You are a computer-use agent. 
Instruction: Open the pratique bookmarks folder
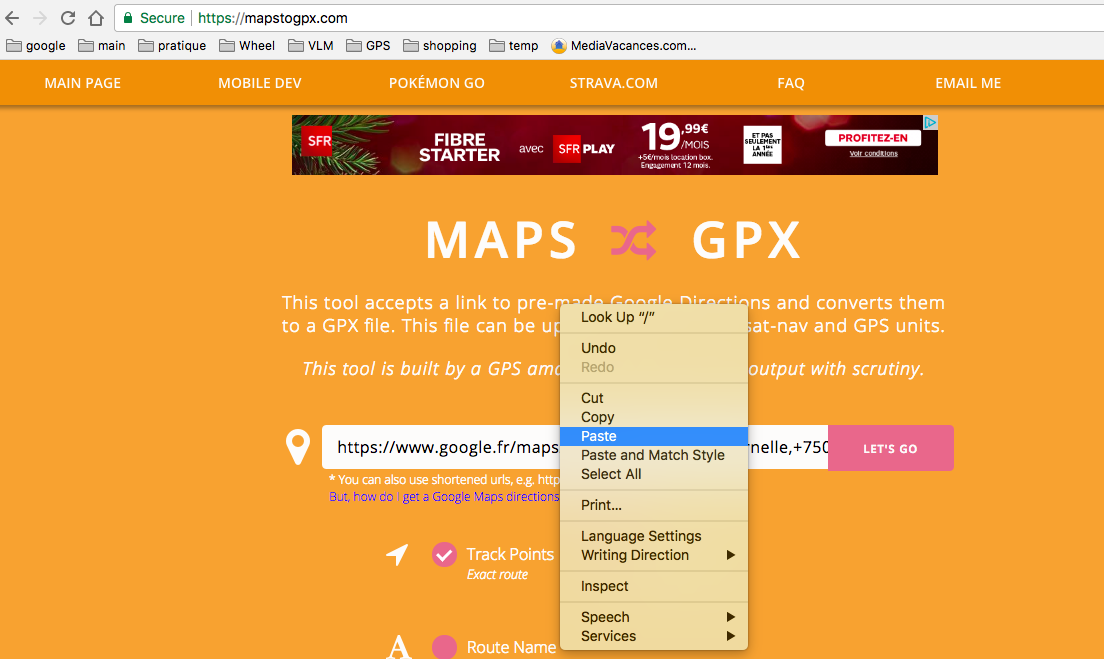[x=172, y=46]
